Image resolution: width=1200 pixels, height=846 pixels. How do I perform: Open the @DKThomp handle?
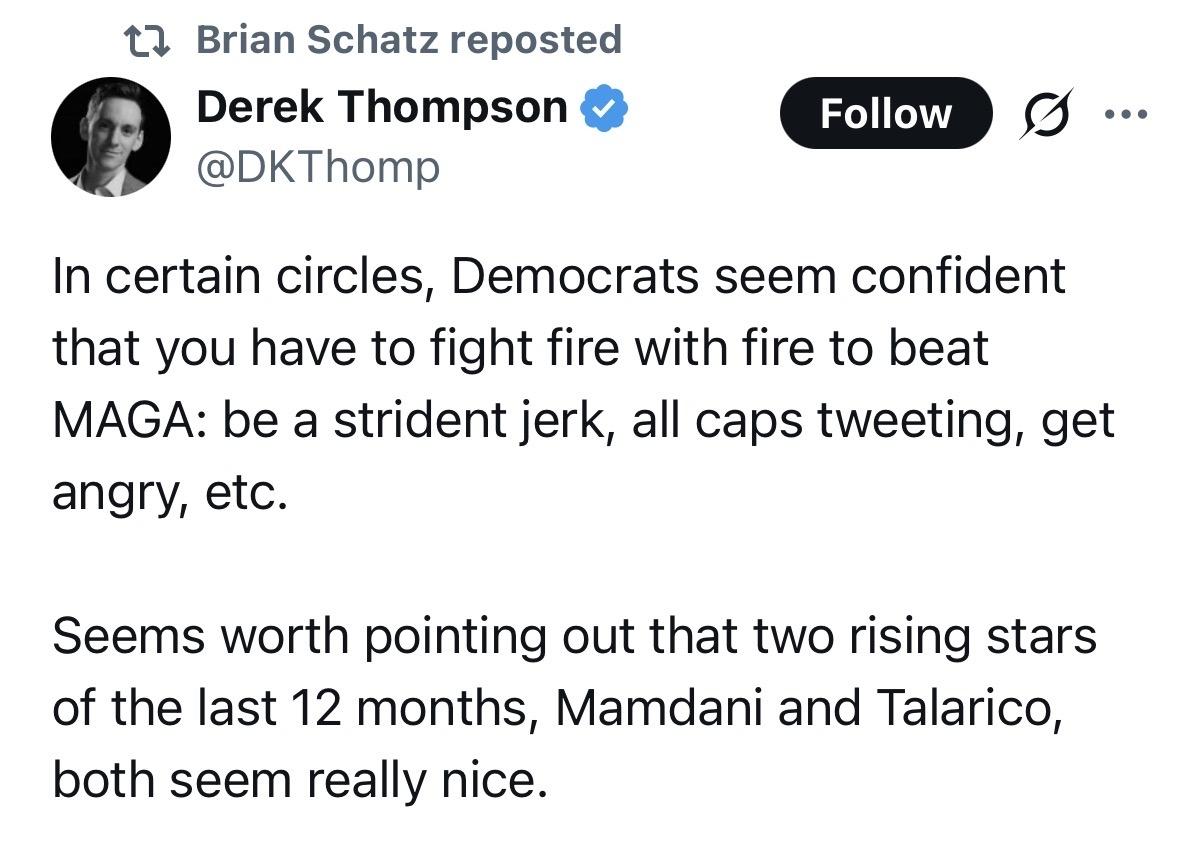point(318,166)
